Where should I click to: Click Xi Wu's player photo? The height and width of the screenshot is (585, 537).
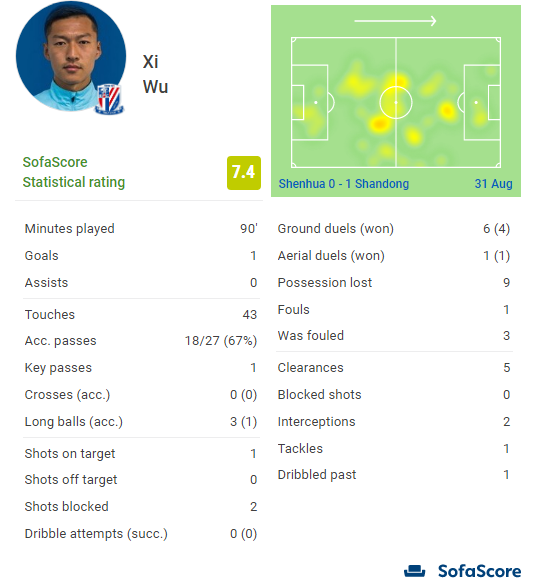(x=71, y=56)
